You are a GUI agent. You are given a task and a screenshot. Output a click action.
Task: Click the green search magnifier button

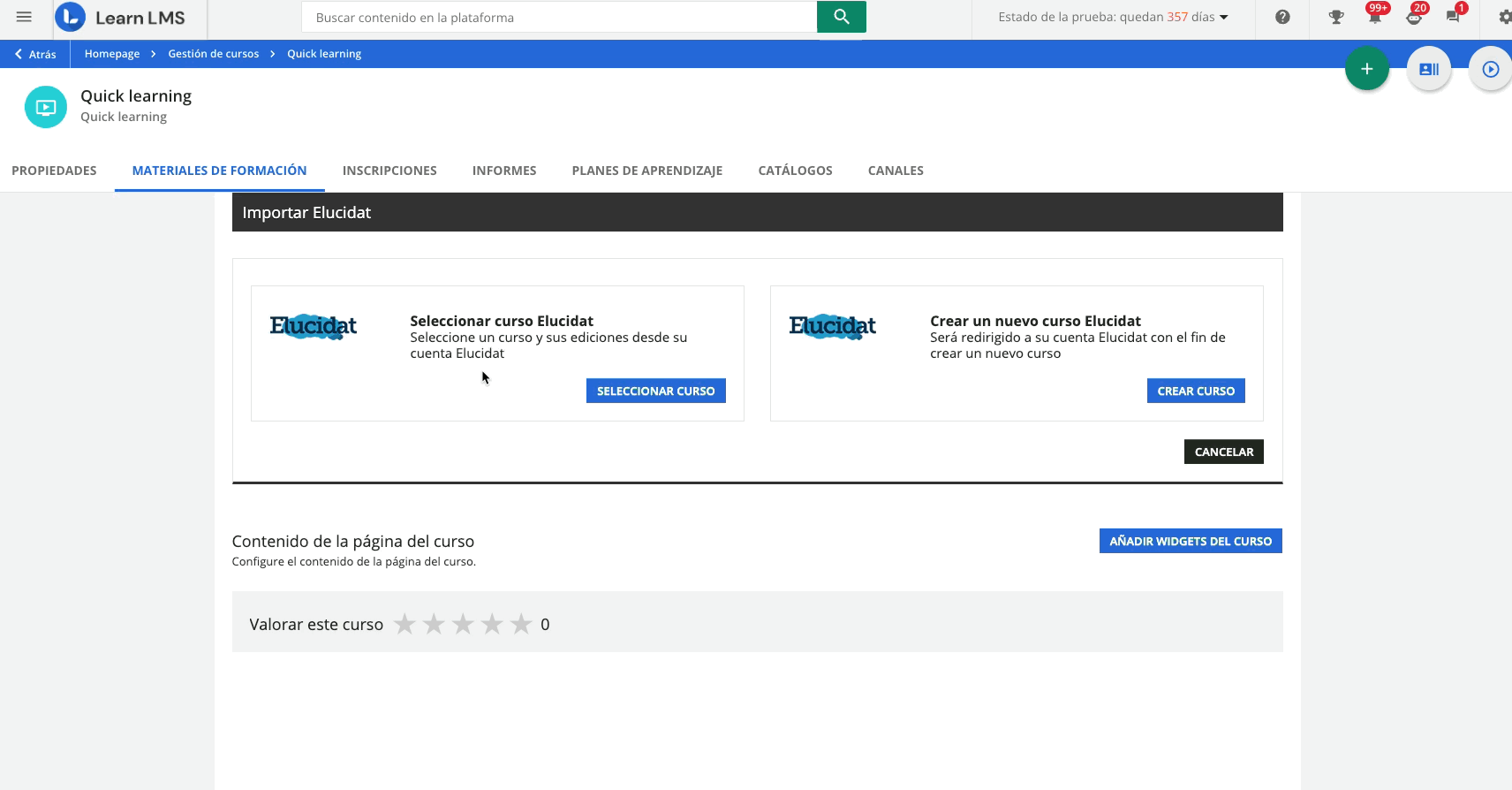841,17
